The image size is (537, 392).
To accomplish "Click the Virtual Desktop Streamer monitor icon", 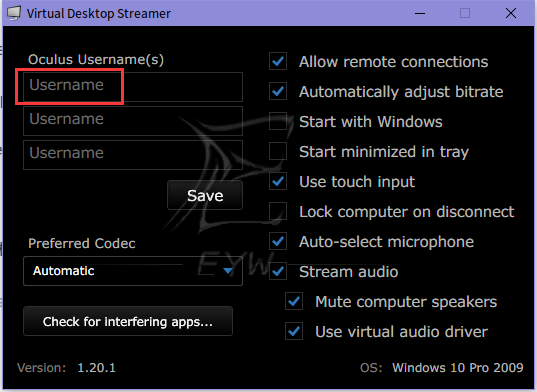I will click(14, 13).
